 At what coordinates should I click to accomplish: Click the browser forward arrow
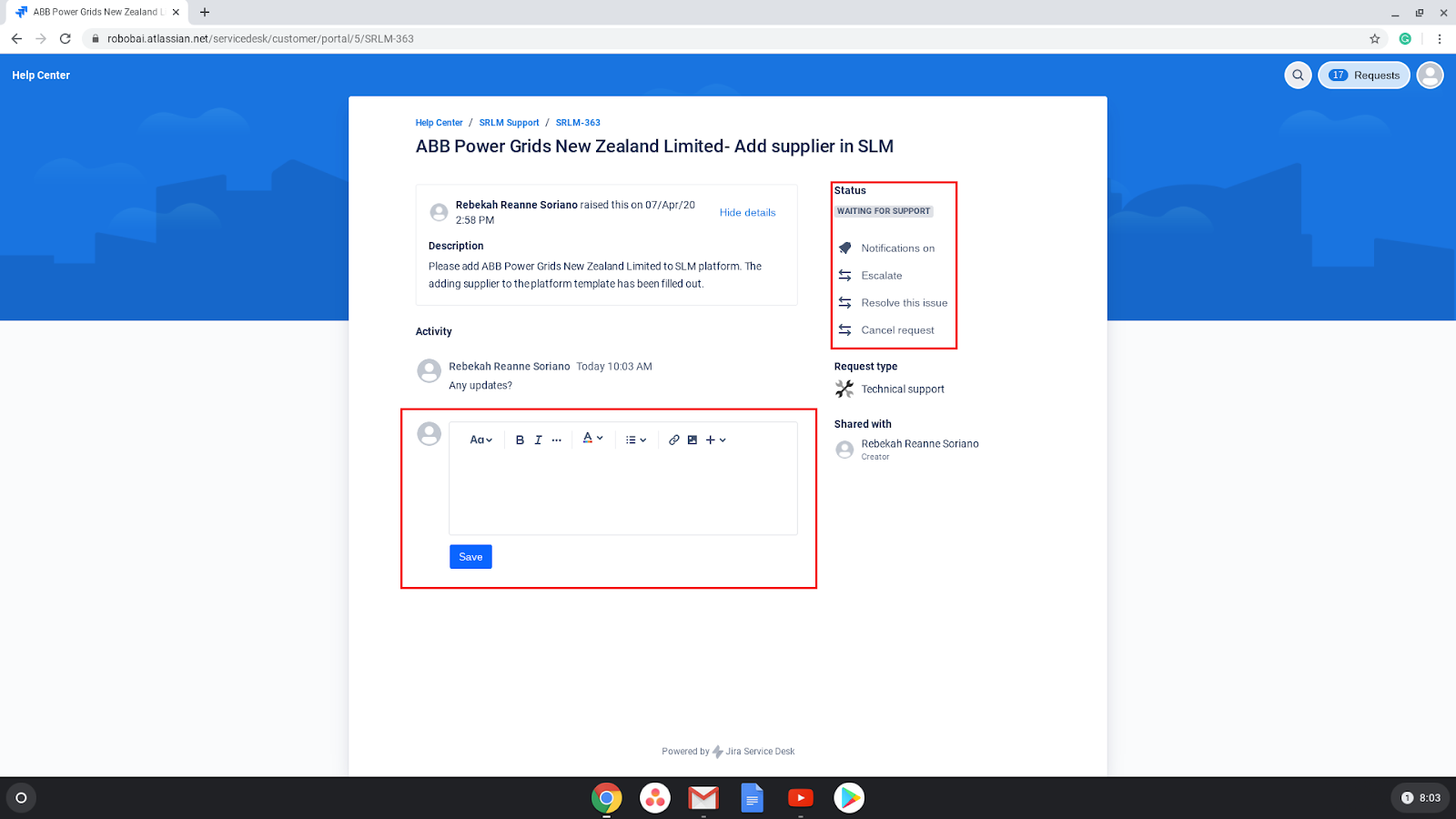click(41, 38)
